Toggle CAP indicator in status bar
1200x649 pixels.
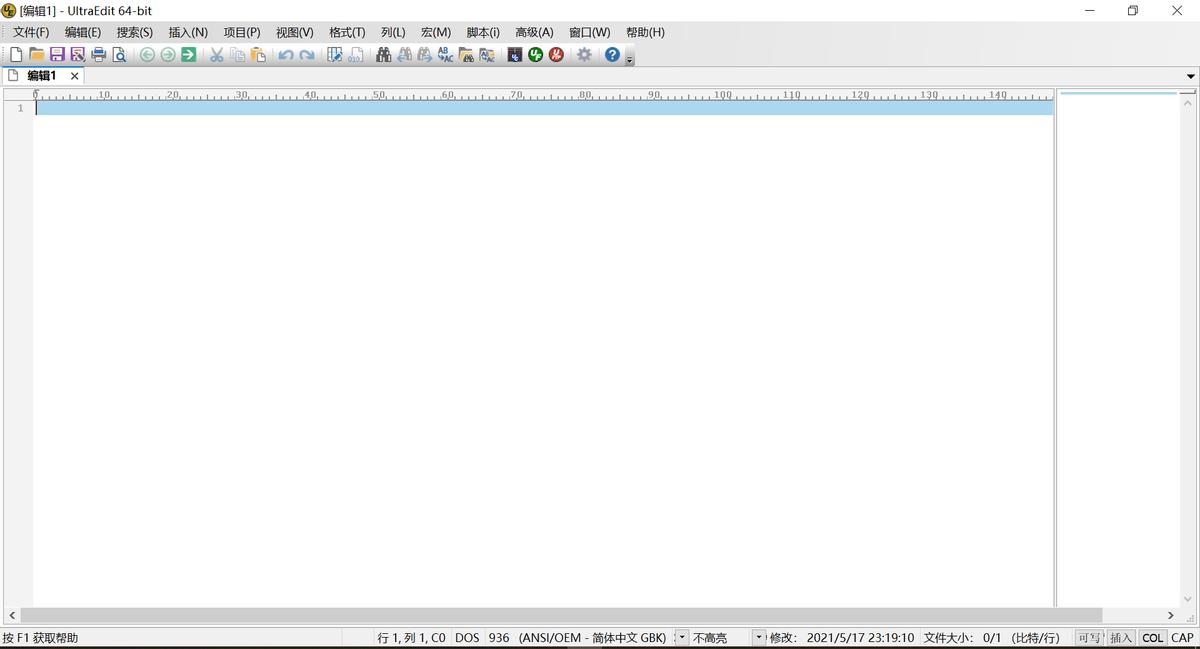click(x=1182, y=637)
